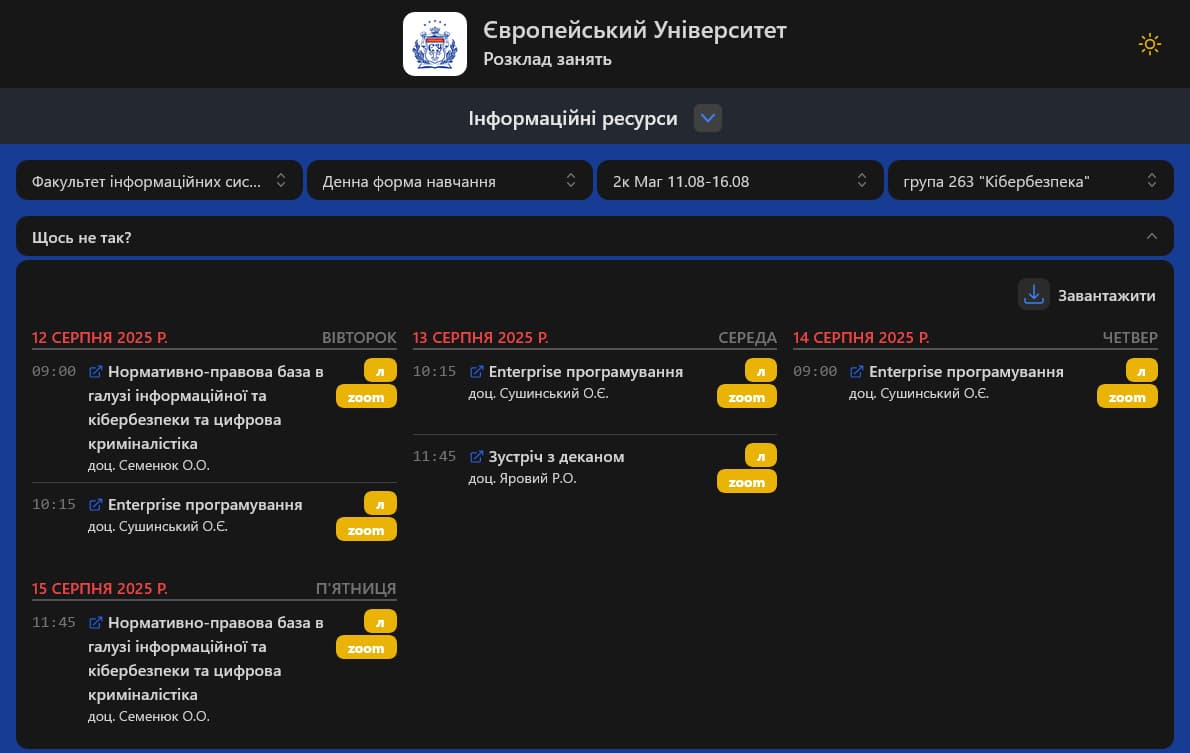Viewport: 1190px width, 753px height.
Task: Open zoom link for Thursday 09:00 class
Action: 1127,397
